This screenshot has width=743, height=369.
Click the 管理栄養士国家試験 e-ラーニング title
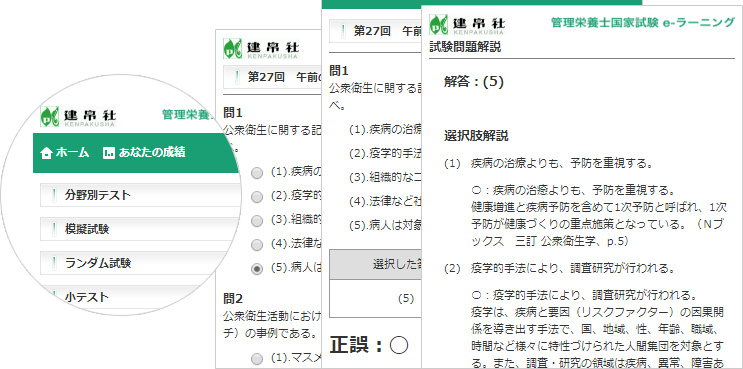click(x=643, y=23)
